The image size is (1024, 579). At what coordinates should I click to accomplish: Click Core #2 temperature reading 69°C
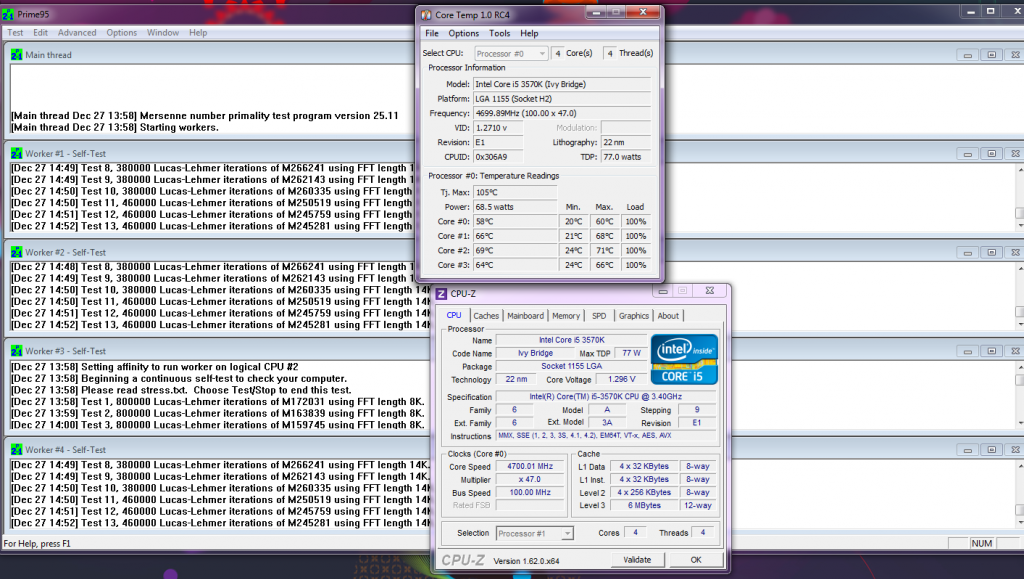515,251
